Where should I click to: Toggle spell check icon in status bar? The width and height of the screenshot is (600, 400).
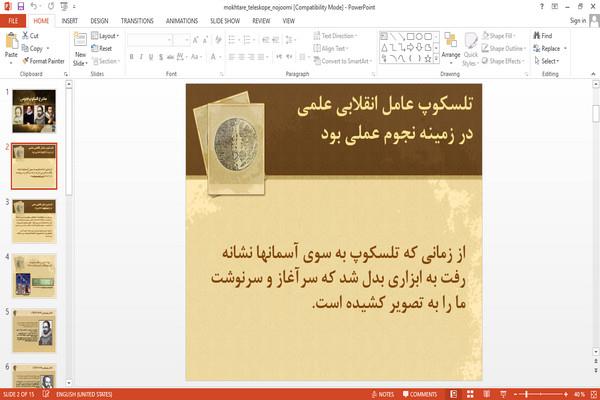coord(46,393)
